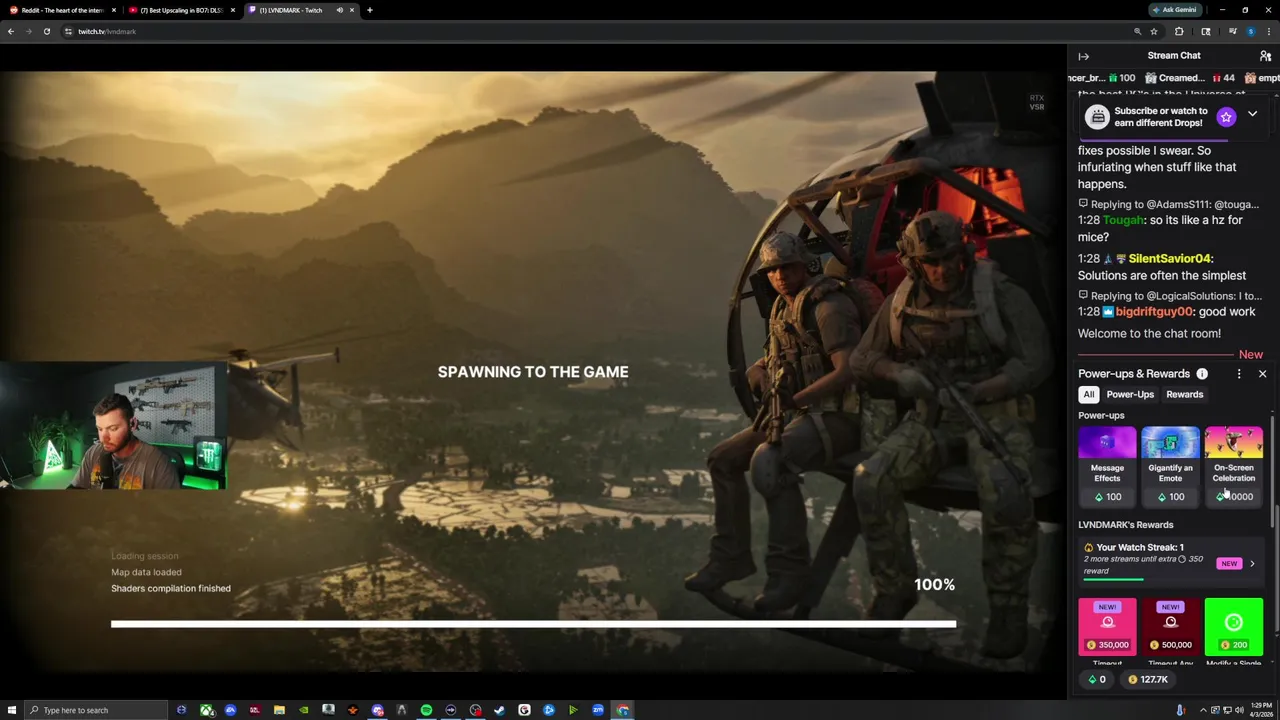Open the Chrome extensions puzzle icon
The height and width of the screenshot is (720, 1280).
pyautogui.click(x=1179, y=31)
